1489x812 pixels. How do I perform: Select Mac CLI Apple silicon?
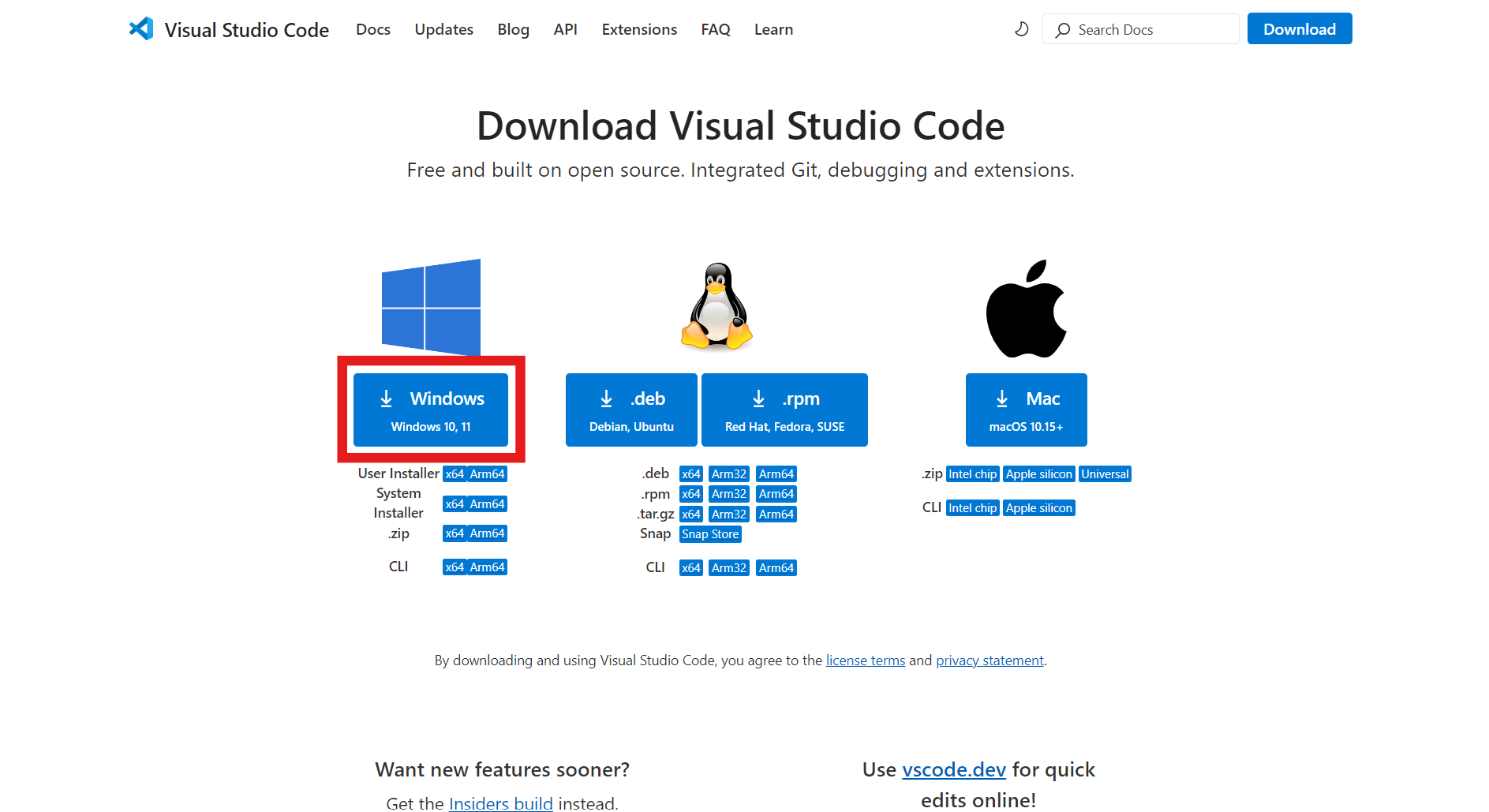point(1039,508)
